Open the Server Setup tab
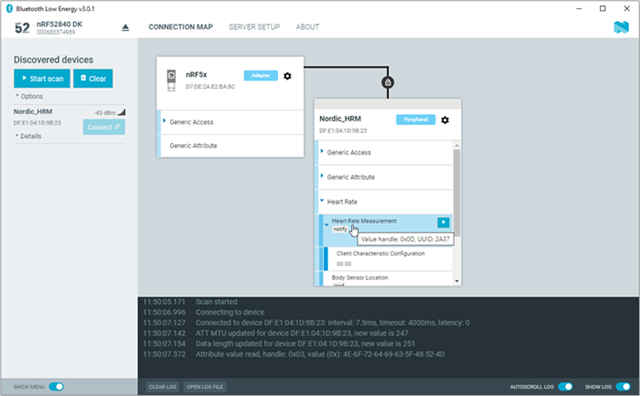This screenshot has width=640, height=396. pyautogui.click(x=254, y=27)
